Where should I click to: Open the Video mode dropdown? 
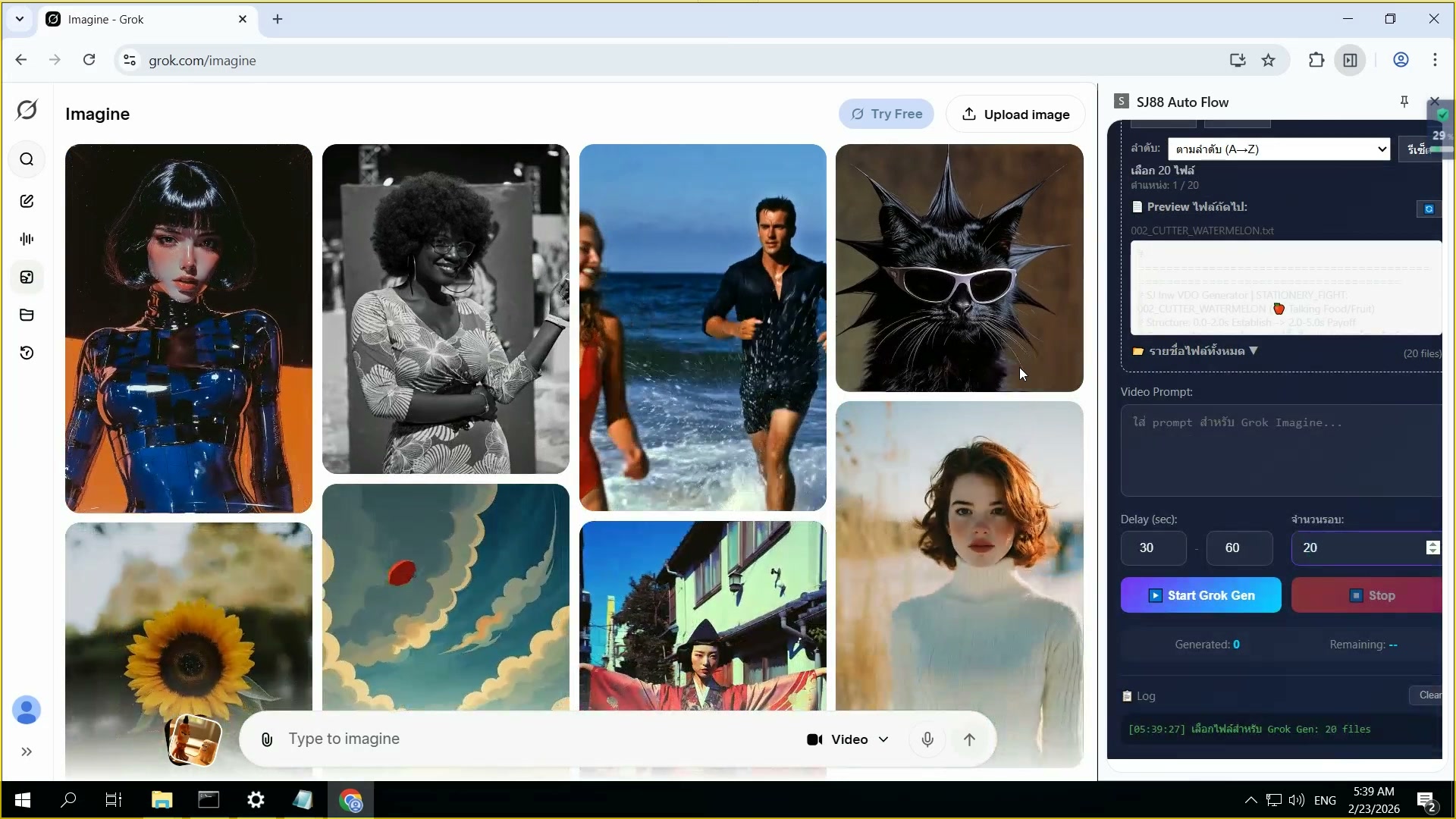(848, 739)
